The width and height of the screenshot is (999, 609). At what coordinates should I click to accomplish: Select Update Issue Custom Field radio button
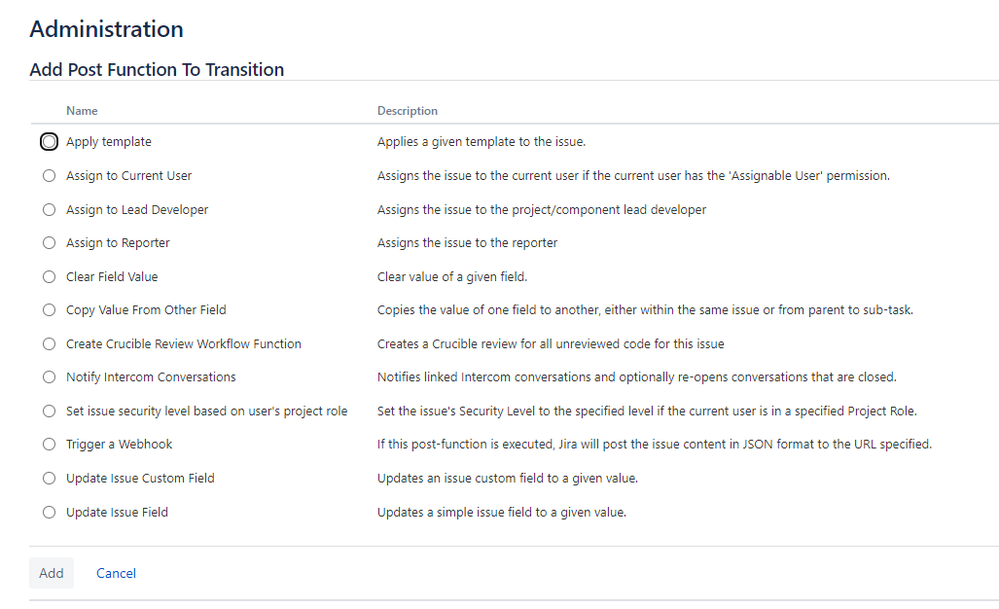[x=49, y=478]
